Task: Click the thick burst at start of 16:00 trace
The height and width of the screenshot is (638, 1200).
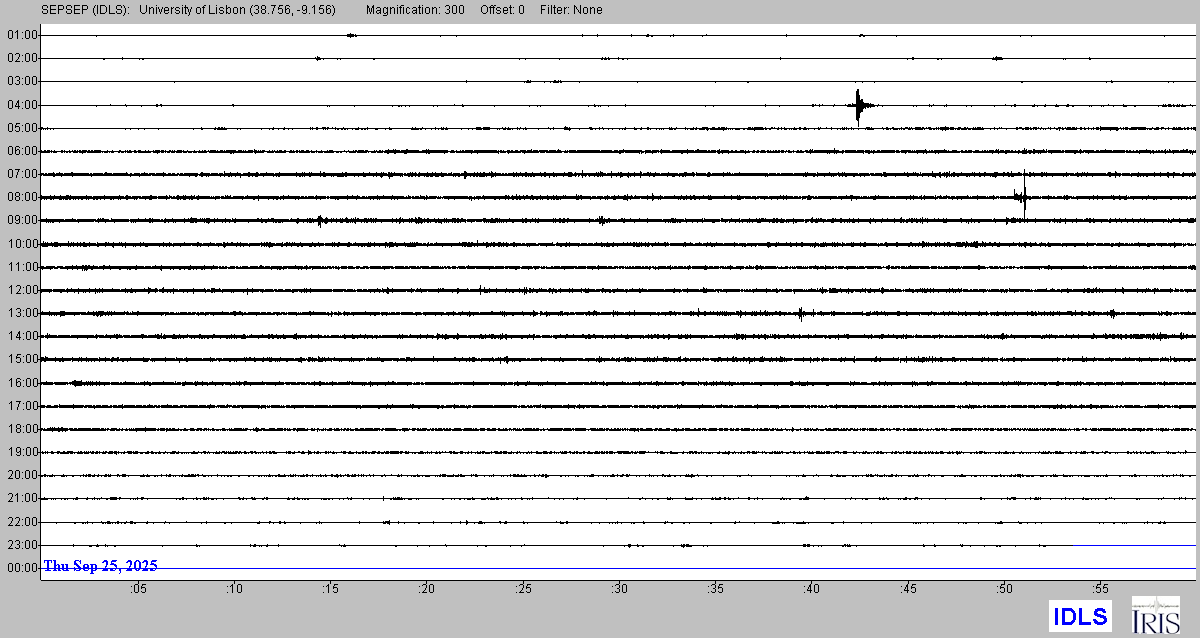Action: (x=78, y=383)
